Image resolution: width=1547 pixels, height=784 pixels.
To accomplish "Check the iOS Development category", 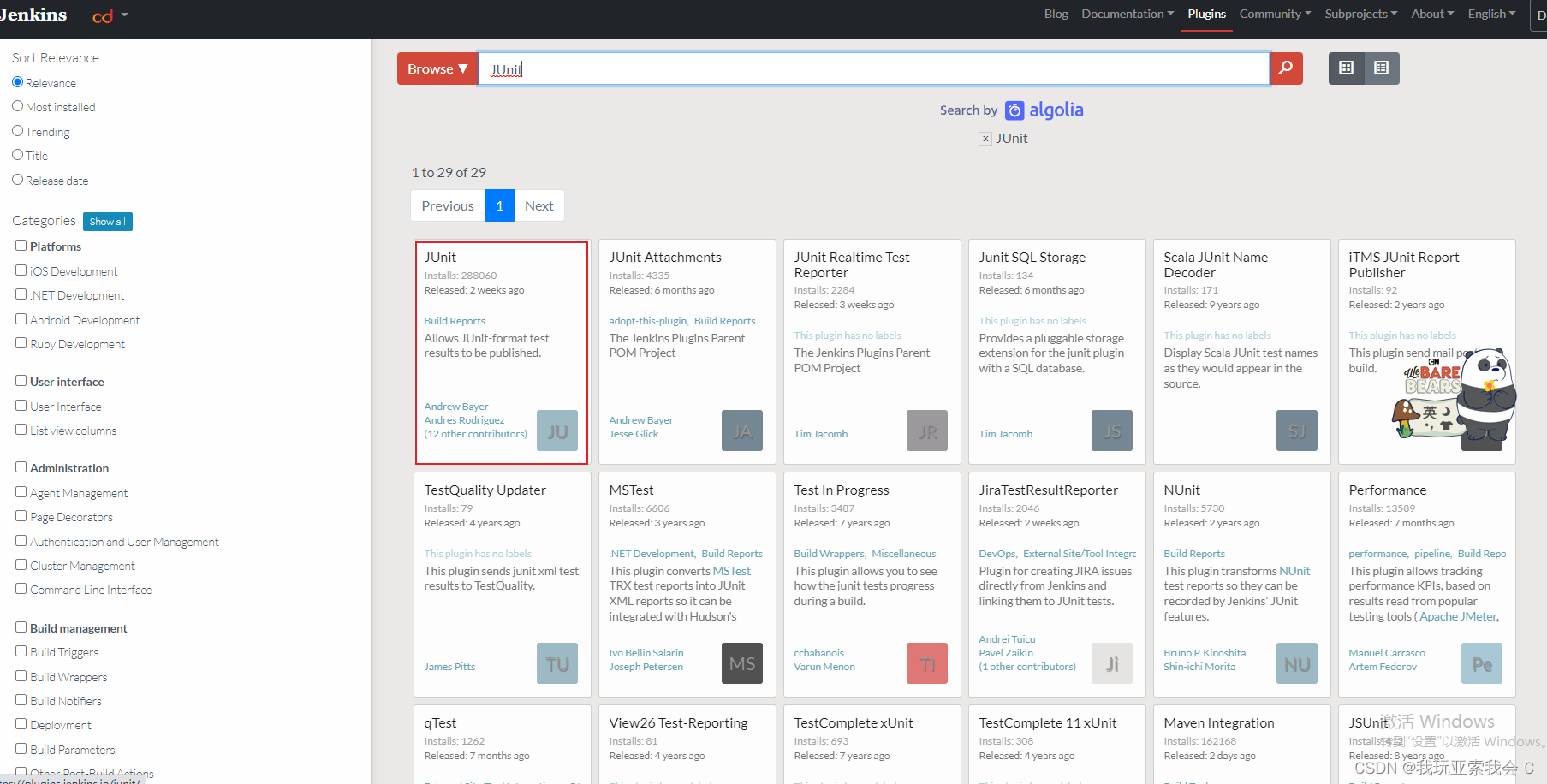I will 21,270.
